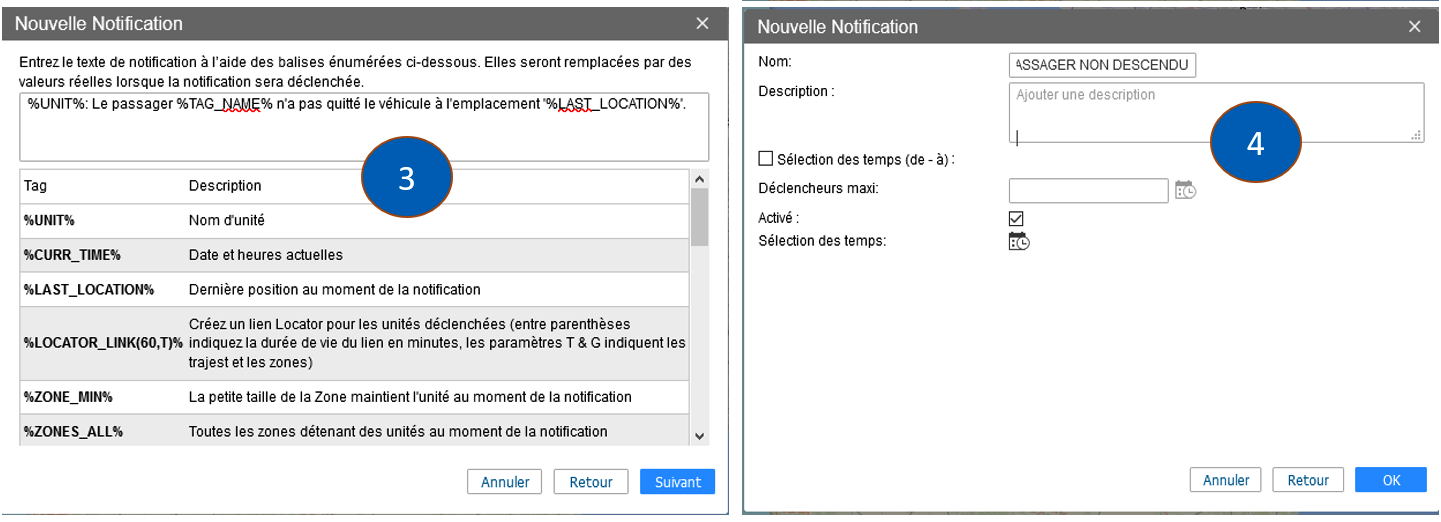
Task: Click the left dialog's Annuler button
Action: click(505, 482)
